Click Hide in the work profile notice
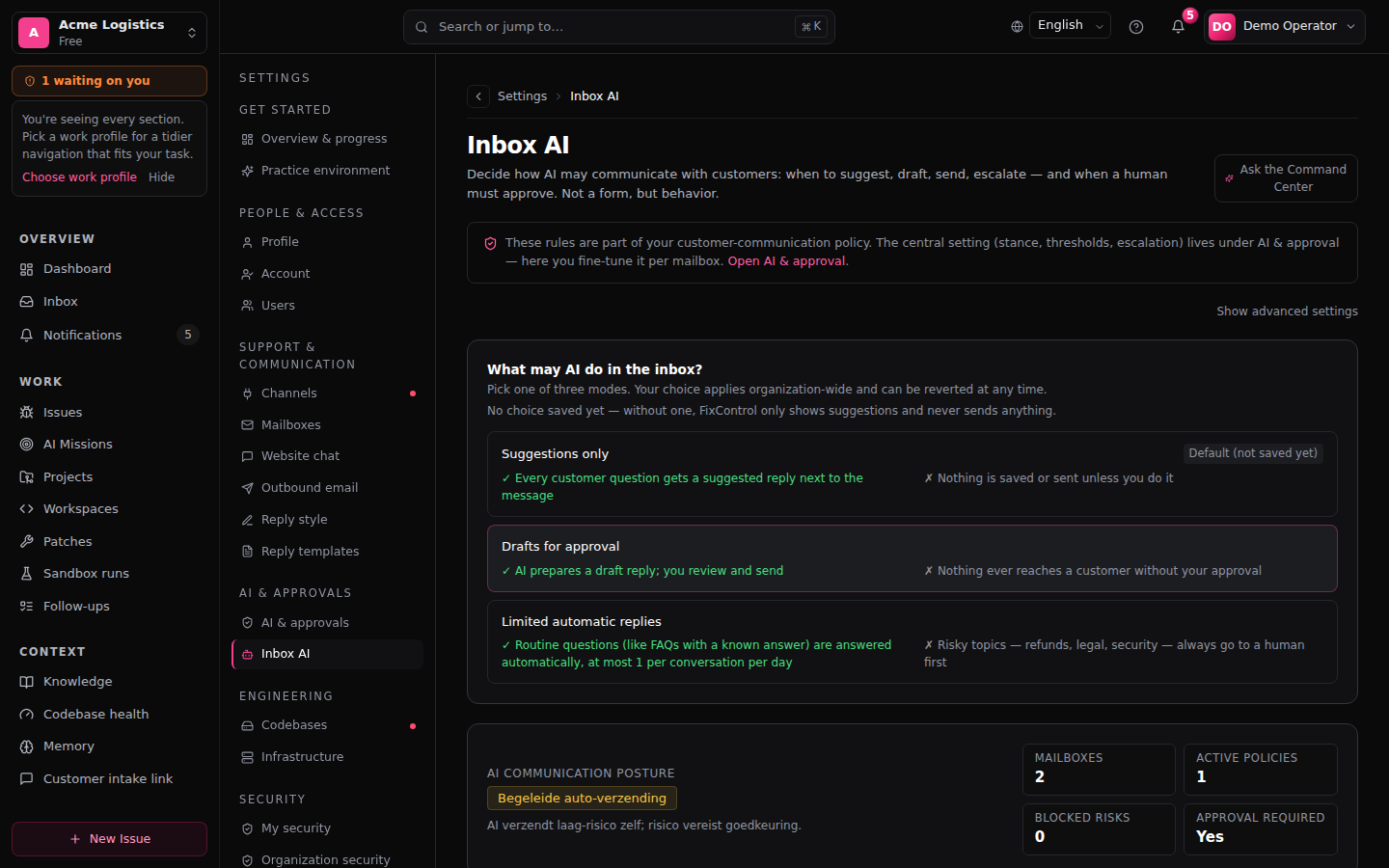 tap(161, 177)
